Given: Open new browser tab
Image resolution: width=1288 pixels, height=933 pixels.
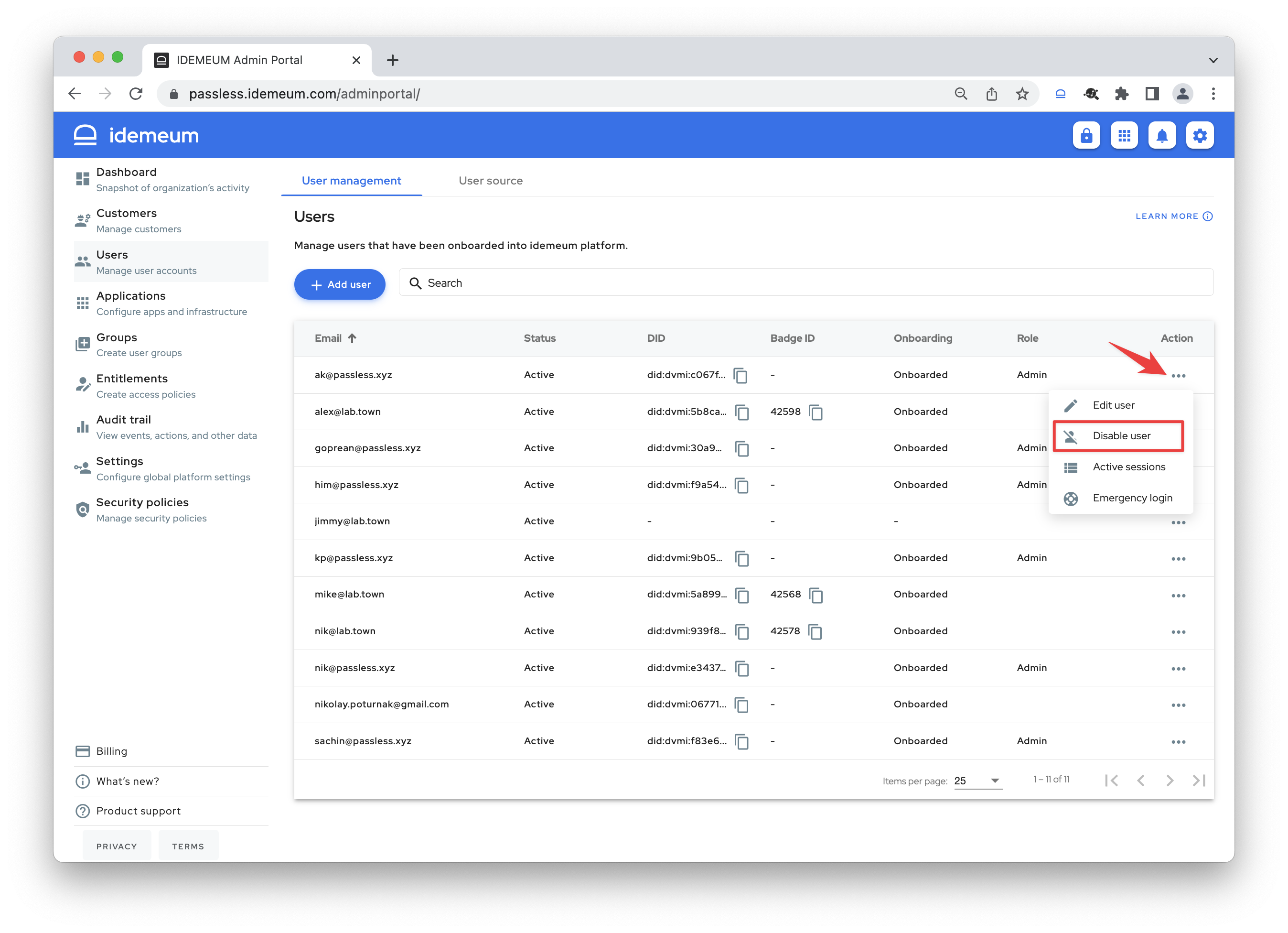Looking at the screenshot, I should 392,60.
